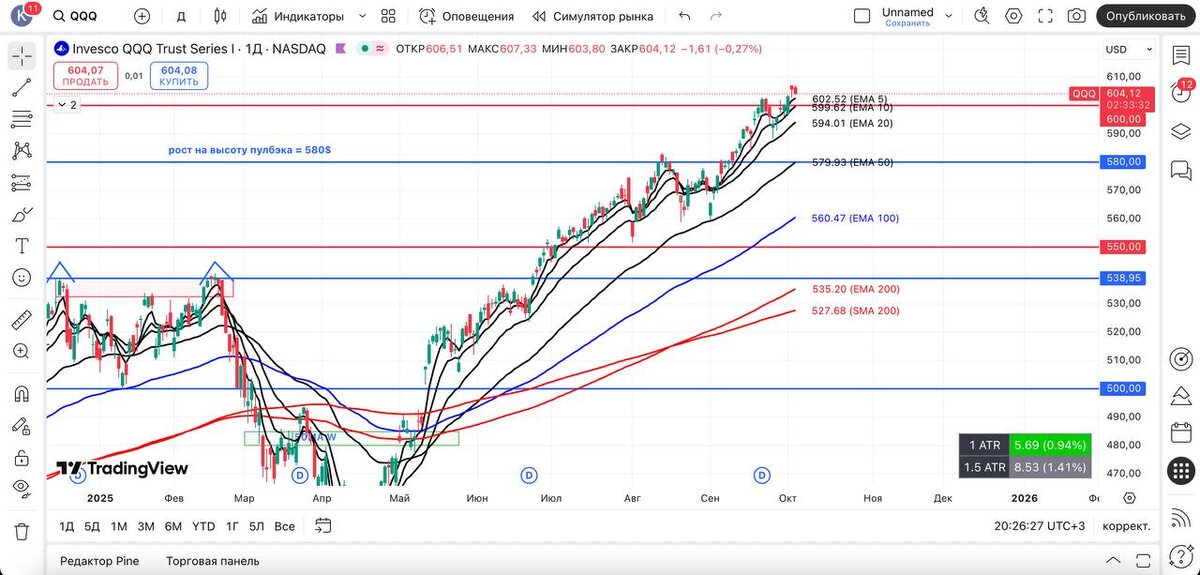Click the КУПИТЬ 604,08 buy button
Viewport: 1200px width, 575px height.
coord(180,75)
